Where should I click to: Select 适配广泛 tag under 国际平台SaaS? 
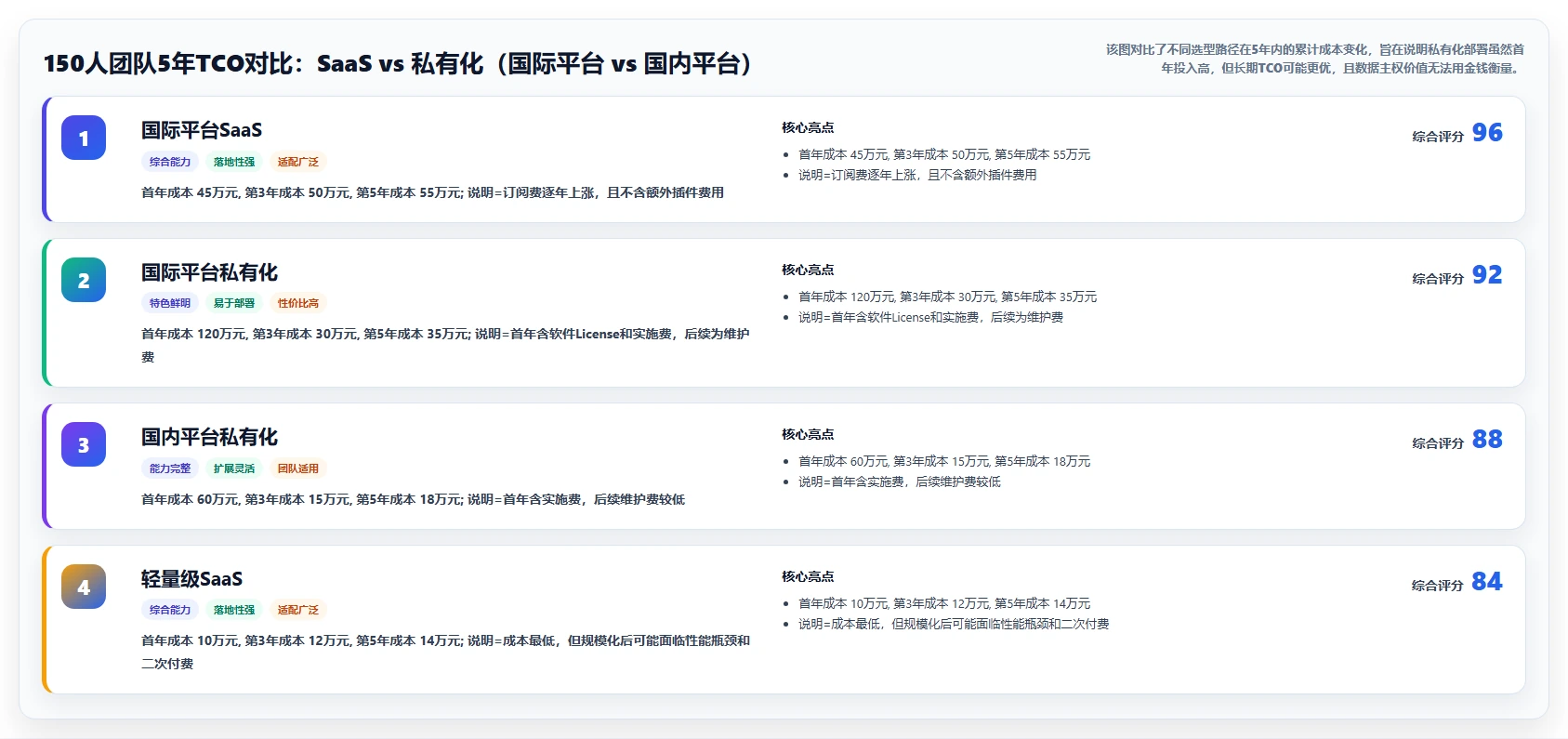(x=298, y=162)
